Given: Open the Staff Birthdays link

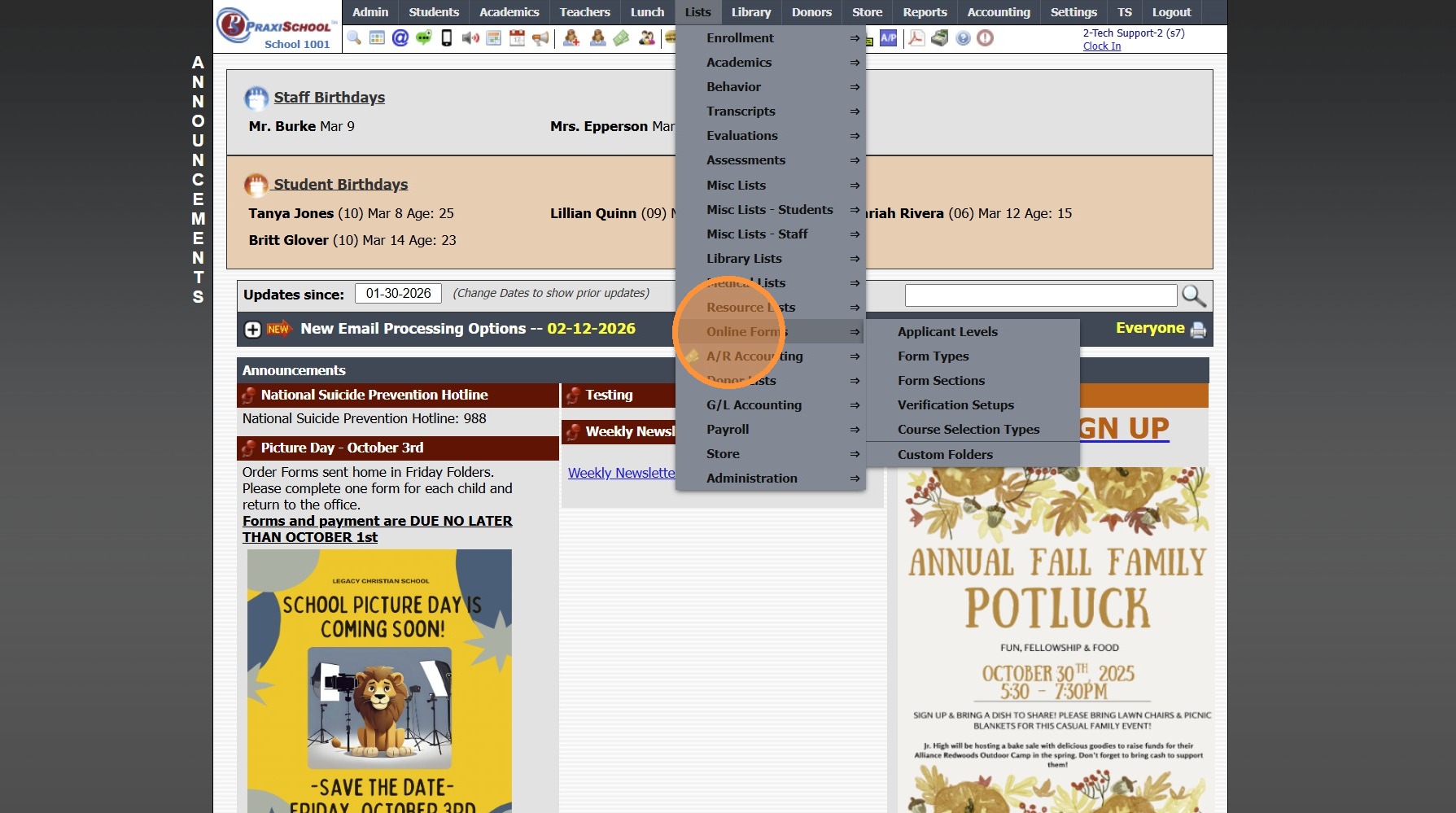Looking at the screenshot, I should (x=329, y=98).
